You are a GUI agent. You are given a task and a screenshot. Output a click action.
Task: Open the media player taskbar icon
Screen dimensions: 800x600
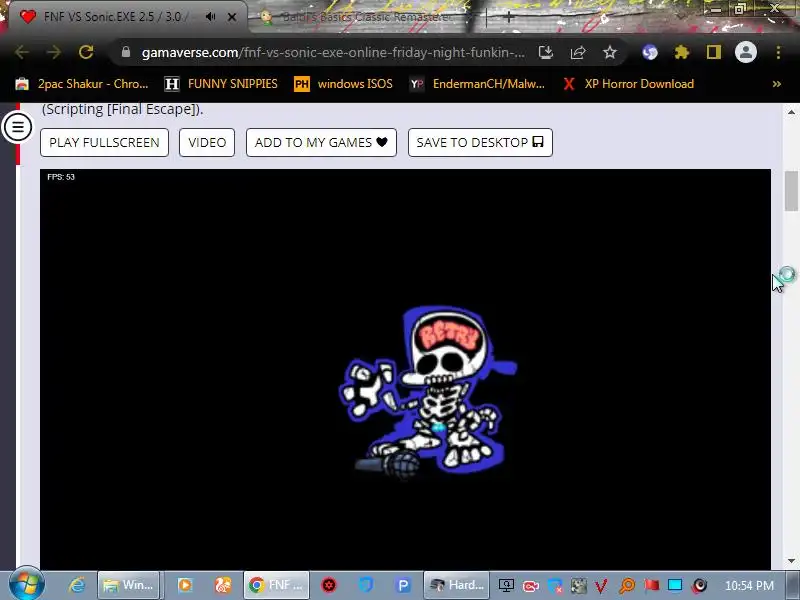185,585
